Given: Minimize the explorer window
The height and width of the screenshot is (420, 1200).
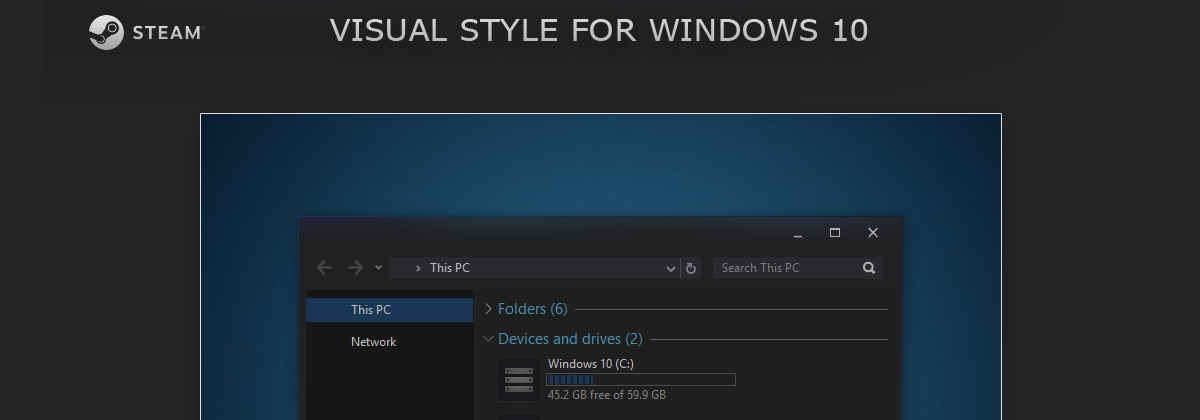Looking at the screenshot, I should pos(798,234).
